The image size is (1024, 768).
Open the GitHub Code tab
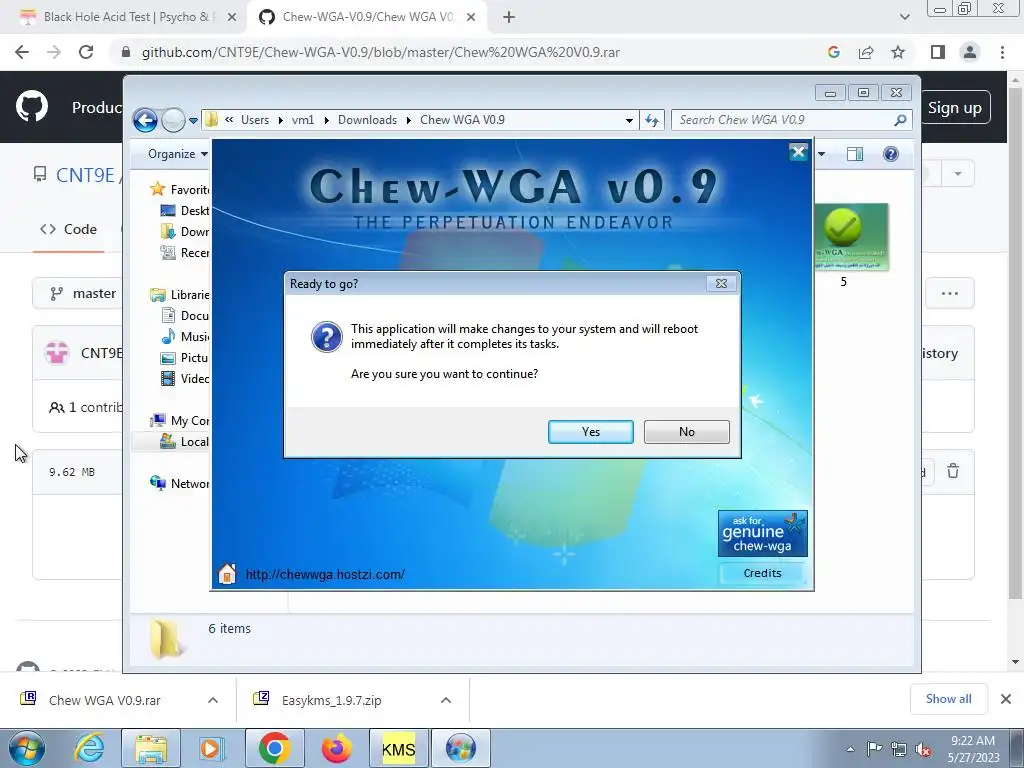click(x=69, y=229)
